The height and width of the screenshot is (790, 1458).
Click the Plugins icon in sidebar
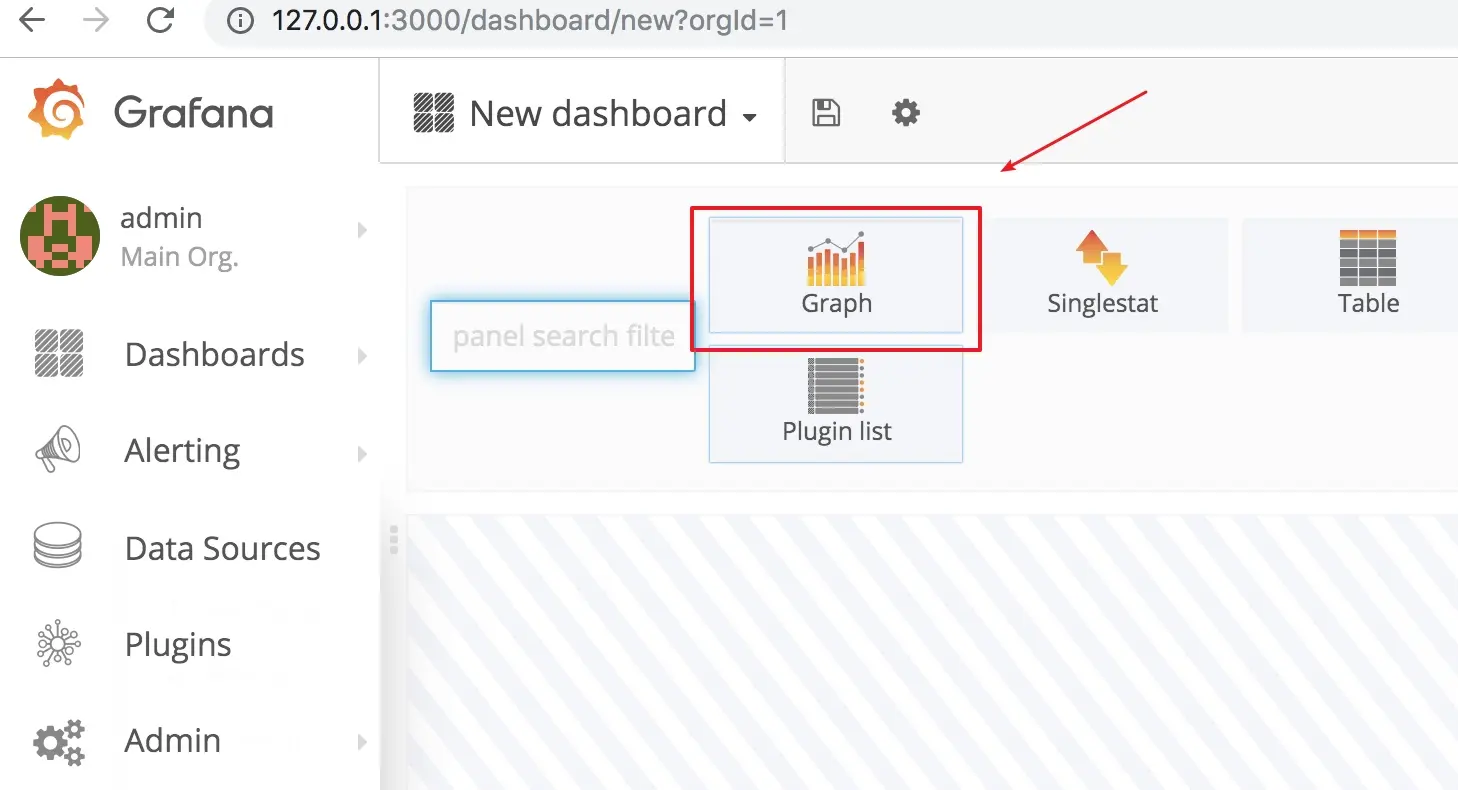pyautogui.click(x=58, y=644)
